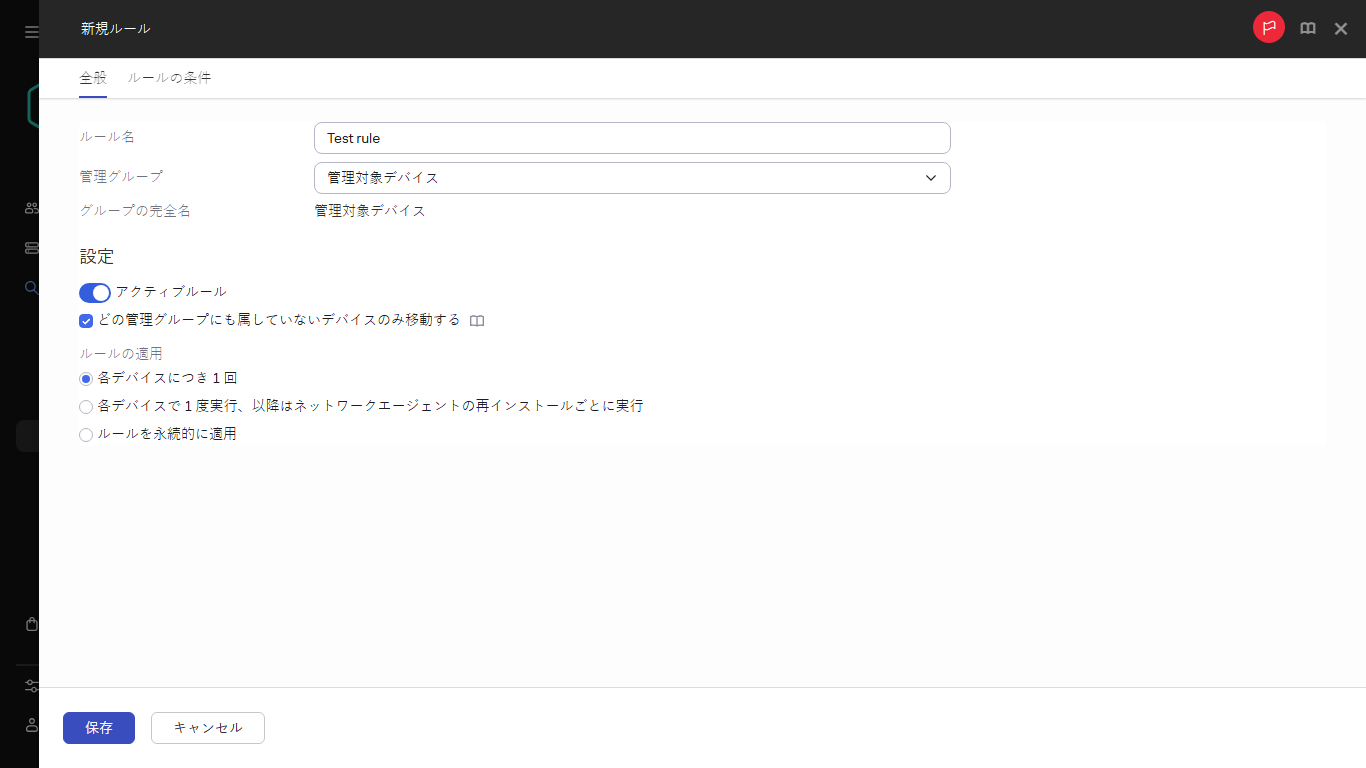Edit the rule name in the ルール名 field
The width and height of the screenshot is (1366, 768).
[x=631, y=137]
